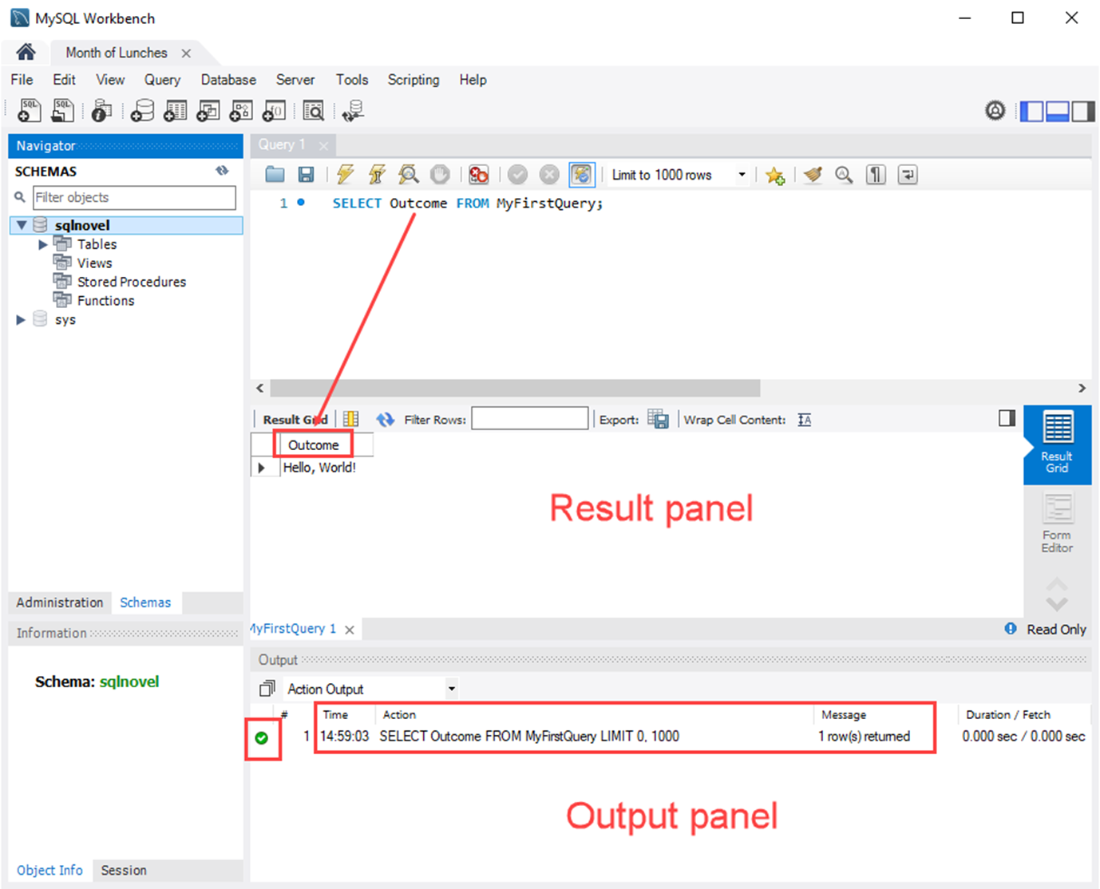Screen dimensions: 1100x889
Task: Open a SQL script file with the folder icon
Action: [x=274, y=174]
